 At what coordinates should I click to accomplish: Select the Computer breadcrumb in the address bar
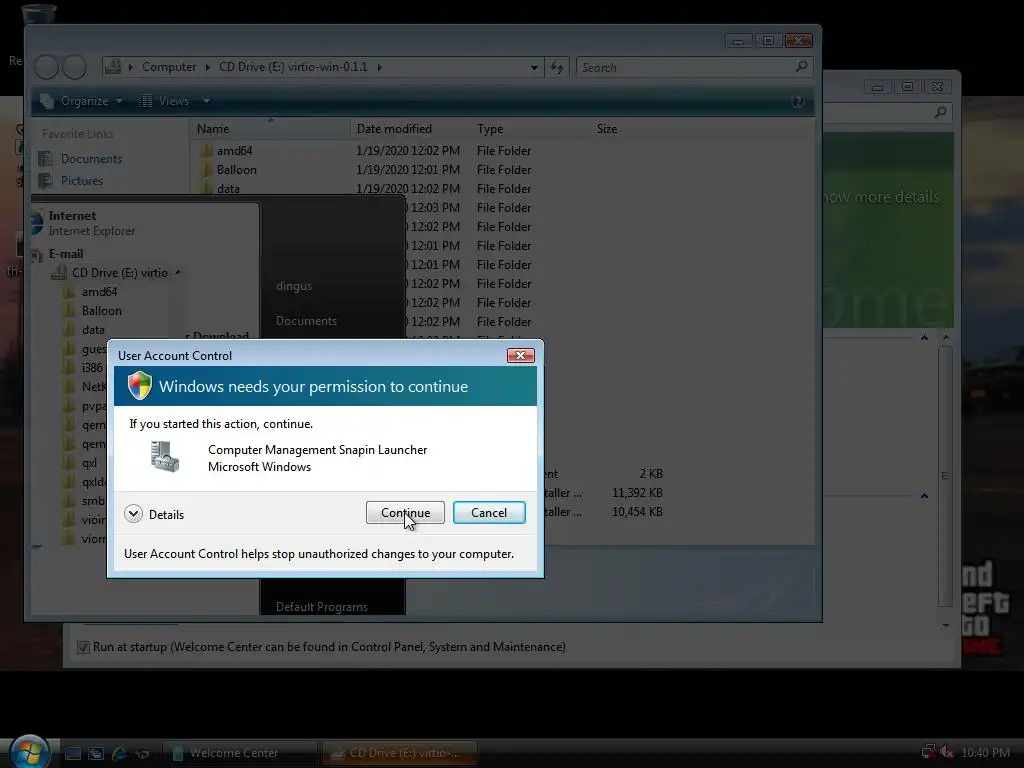click(168, 67)
